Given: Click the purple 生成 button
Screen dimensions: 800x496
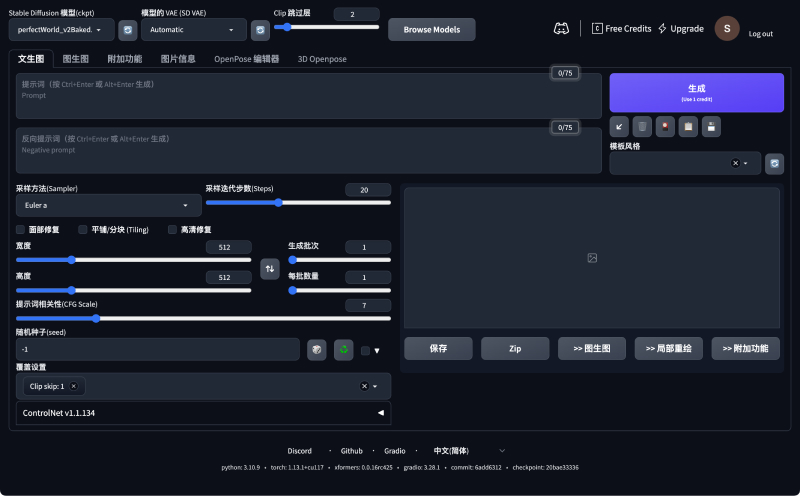Looking at the screenshot, I should [x=696, y=92].
